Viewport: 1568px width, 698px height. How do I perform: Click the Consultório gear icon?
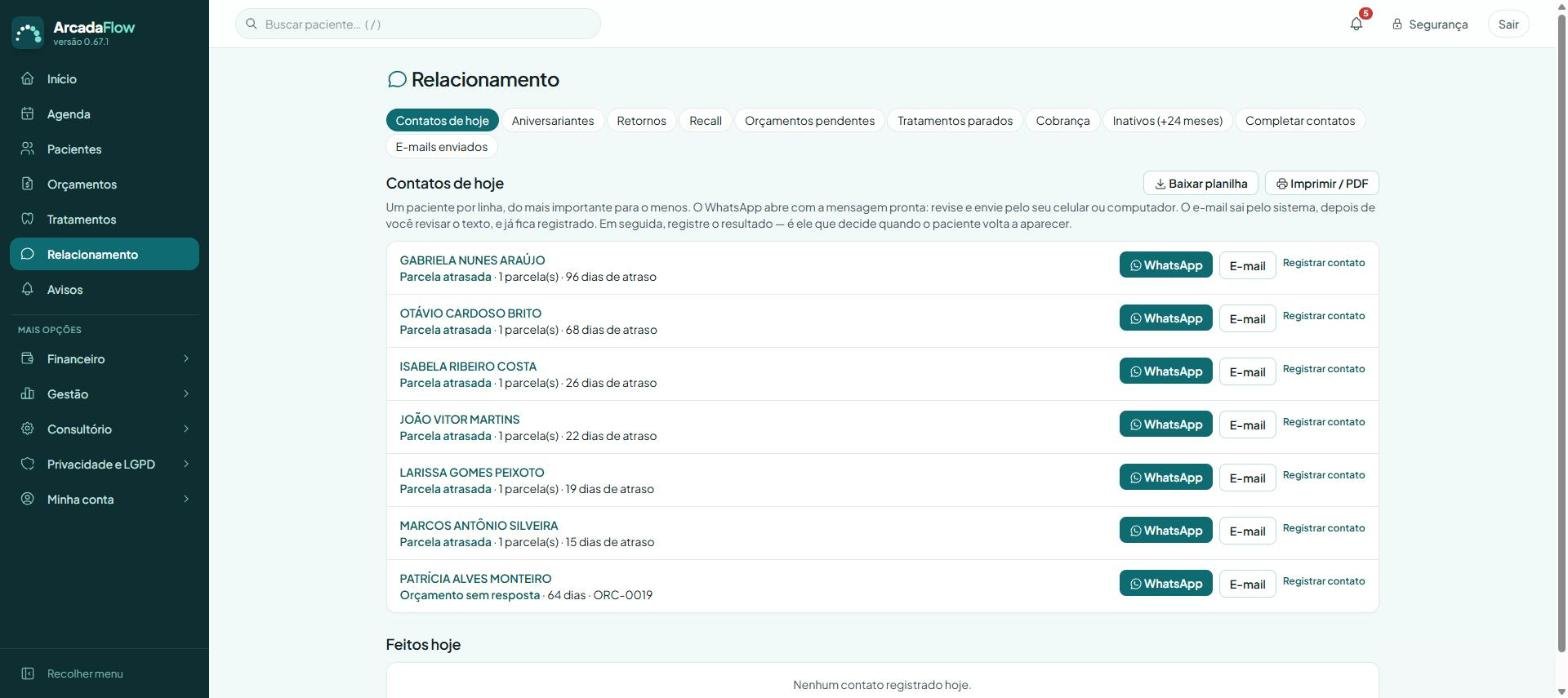[x=28, y=429]
